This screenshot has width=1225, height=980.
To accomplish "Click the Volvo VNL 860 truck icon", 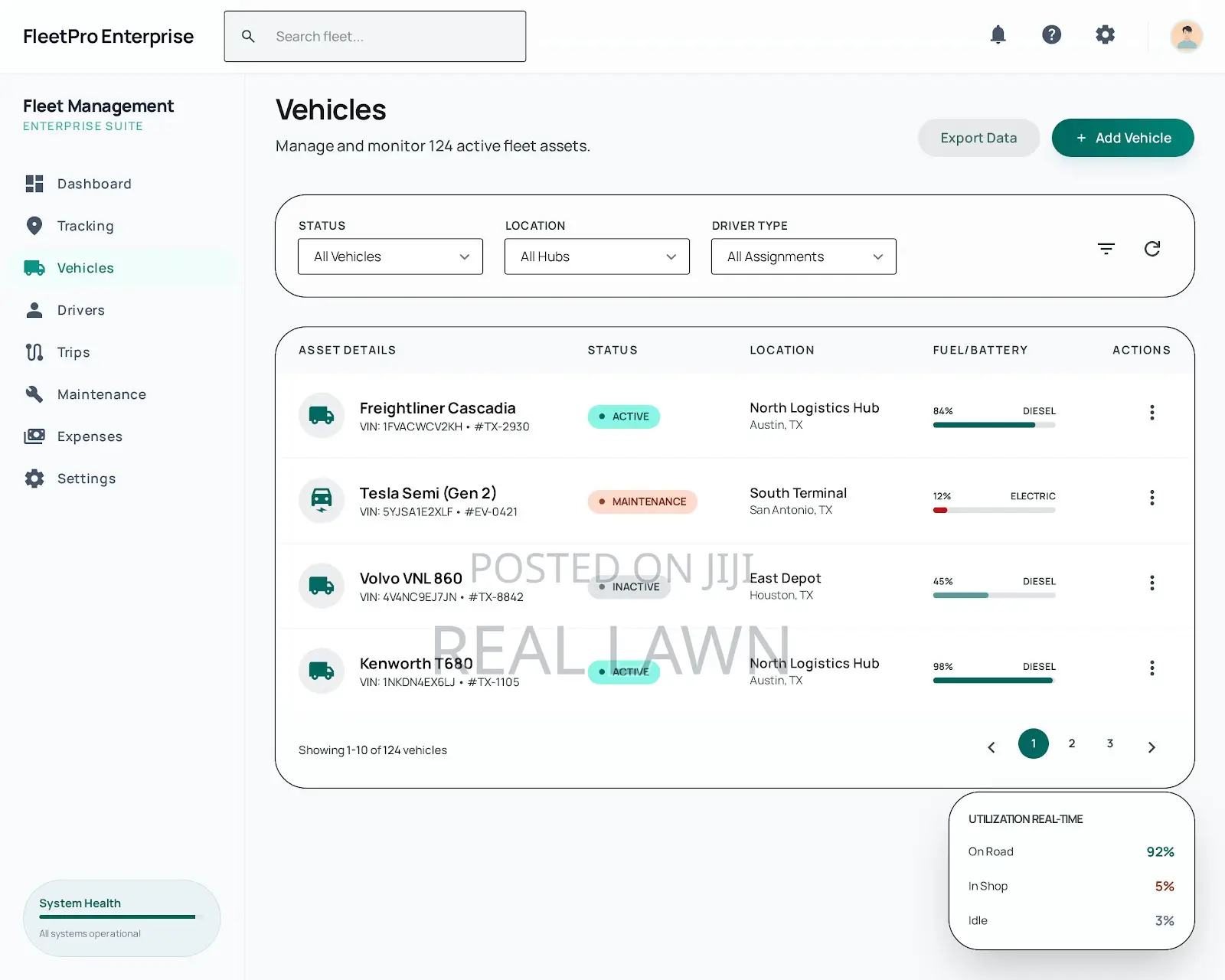I will 322,586.
